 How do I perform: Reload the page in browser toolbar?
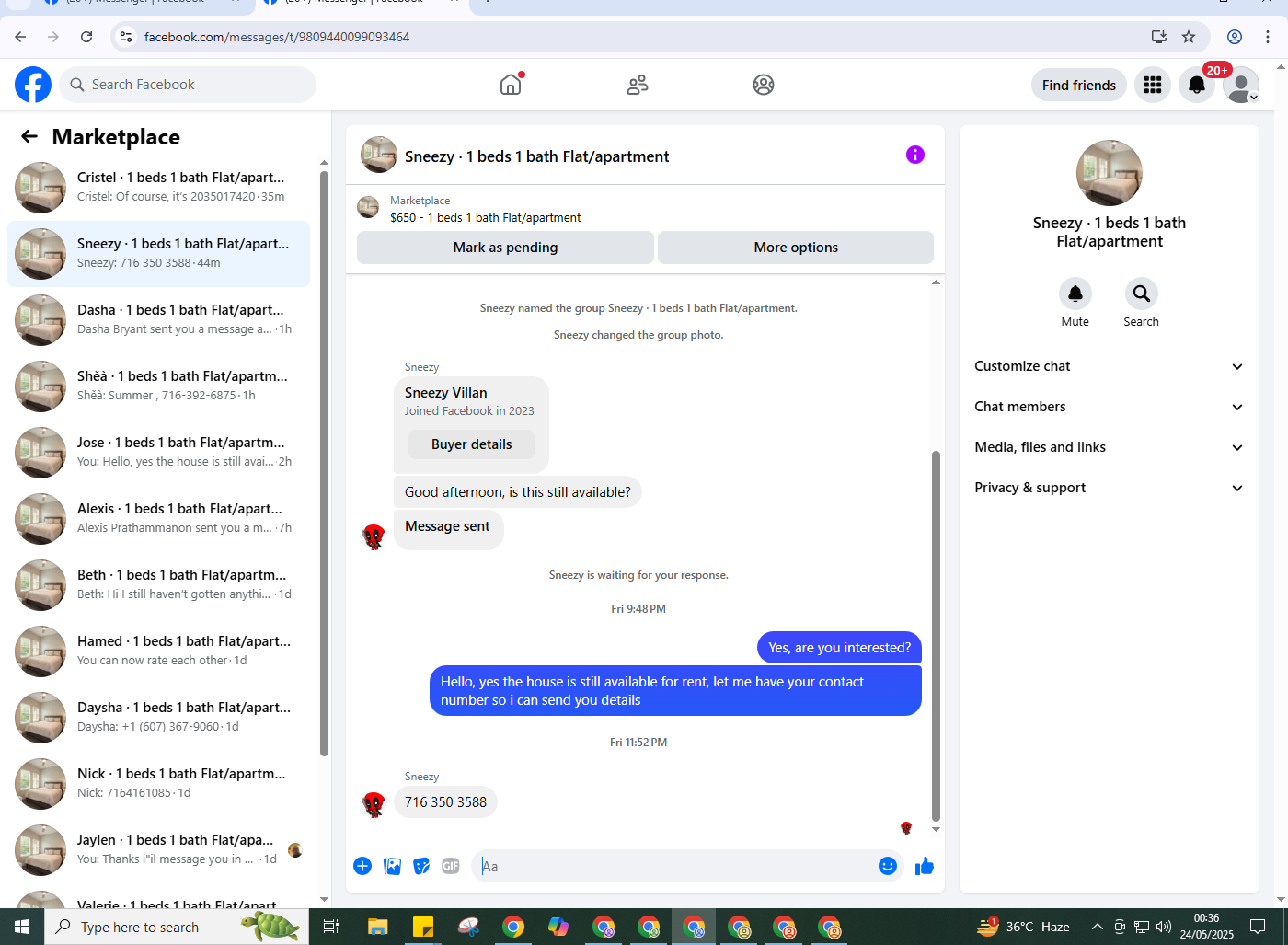pos(86,37)
